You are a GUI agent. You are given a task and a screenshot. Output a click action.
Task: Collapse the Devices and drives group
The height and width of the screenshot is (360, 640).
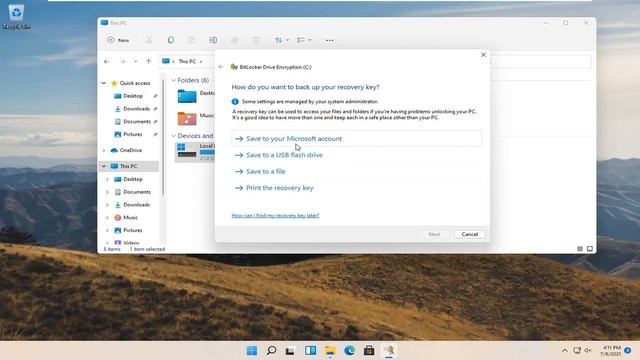[174, 136]
